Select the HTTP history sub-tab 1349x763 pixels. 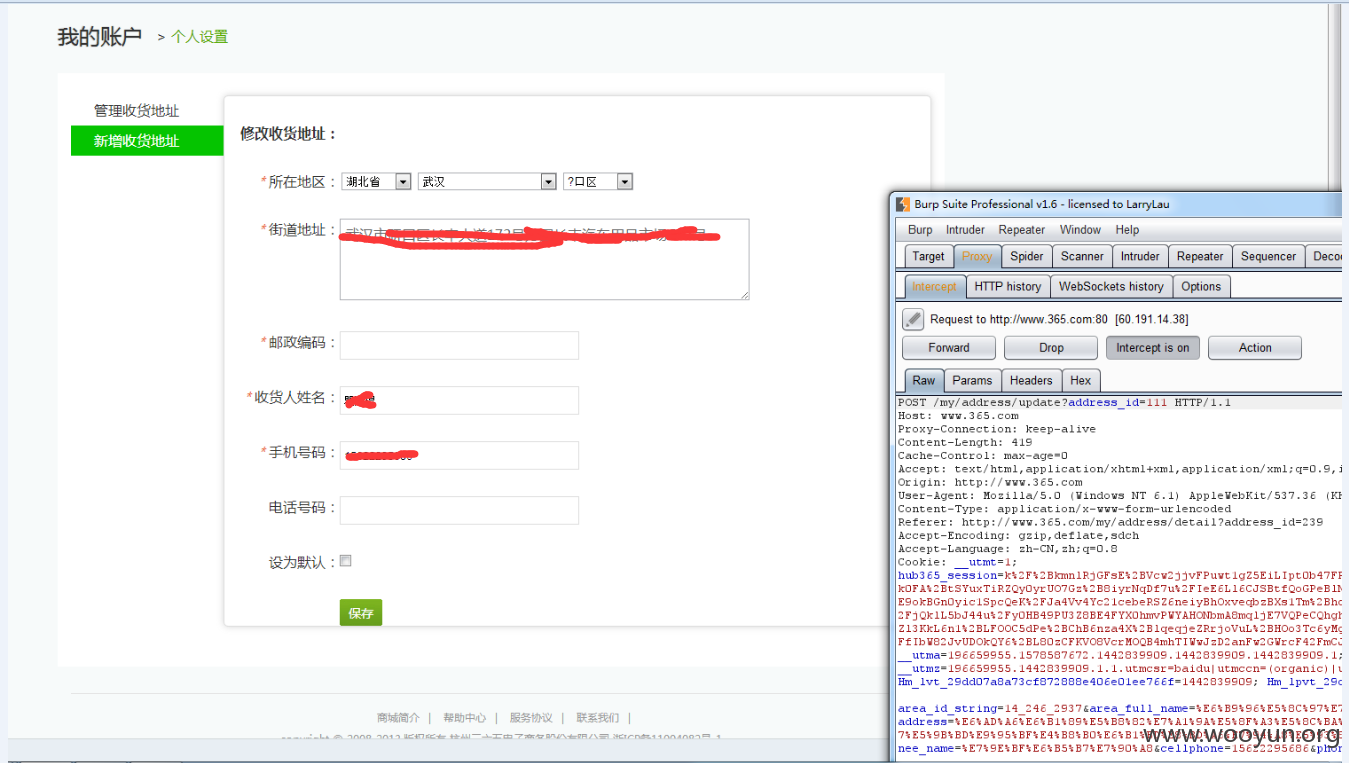pyautogui.click(x=1007, y=286)
